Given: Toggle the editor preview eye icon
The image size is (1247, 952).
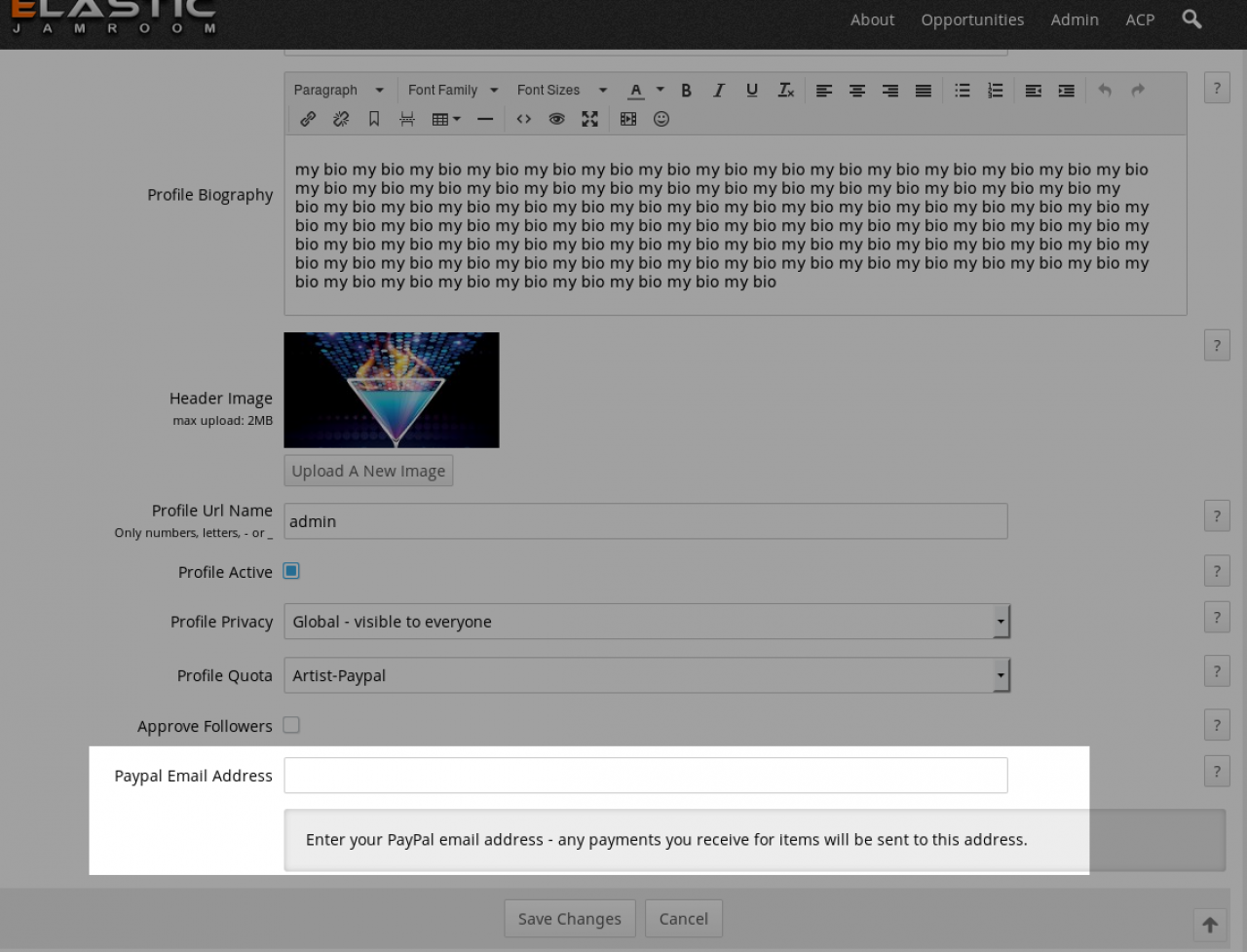Looking at the screenshot, I should pyautogui.click(x=556, y=119).
